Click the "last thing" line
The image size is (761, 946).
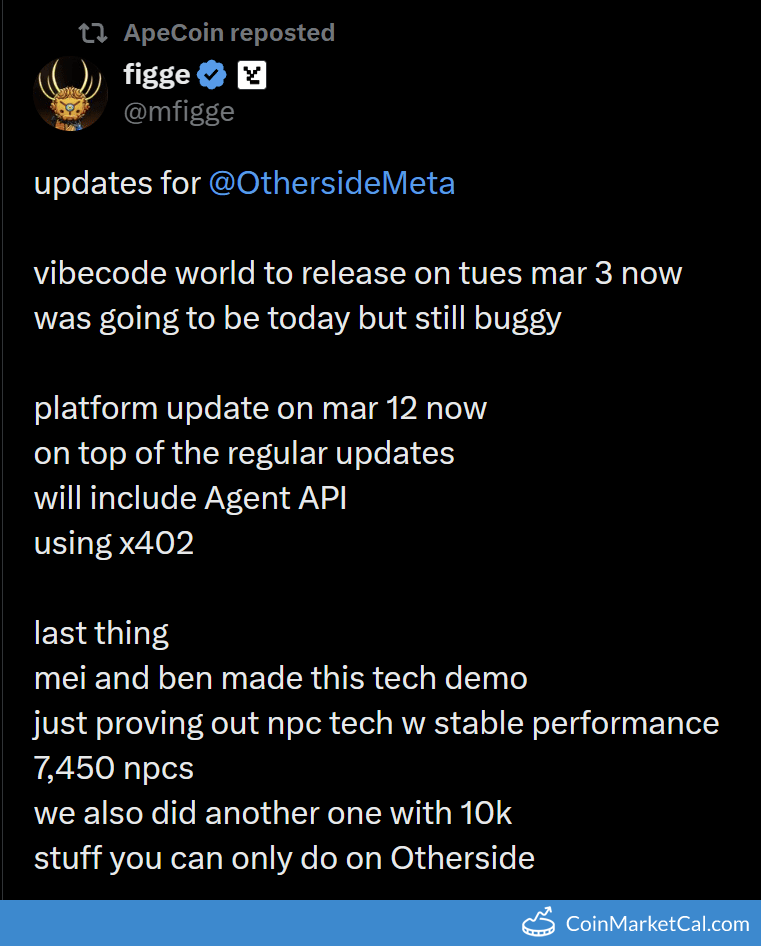[101, 633]
